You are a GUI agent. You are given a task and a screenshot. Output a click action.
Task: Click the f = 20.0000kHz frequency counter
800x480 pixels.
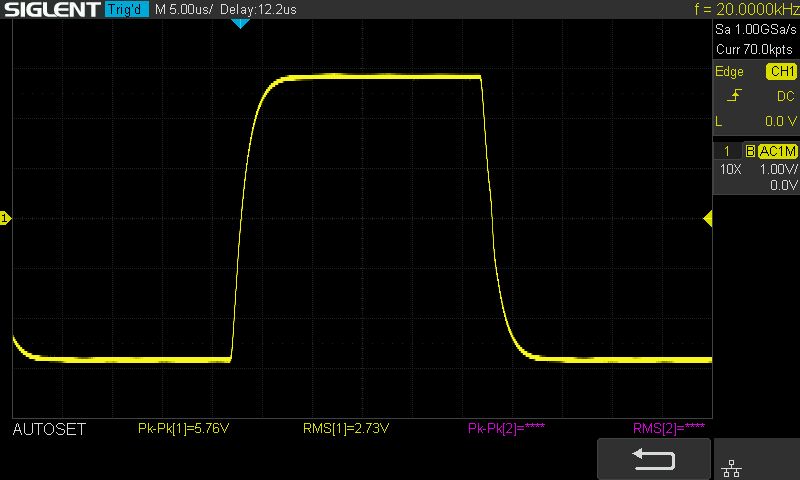[x=746, y=9]
